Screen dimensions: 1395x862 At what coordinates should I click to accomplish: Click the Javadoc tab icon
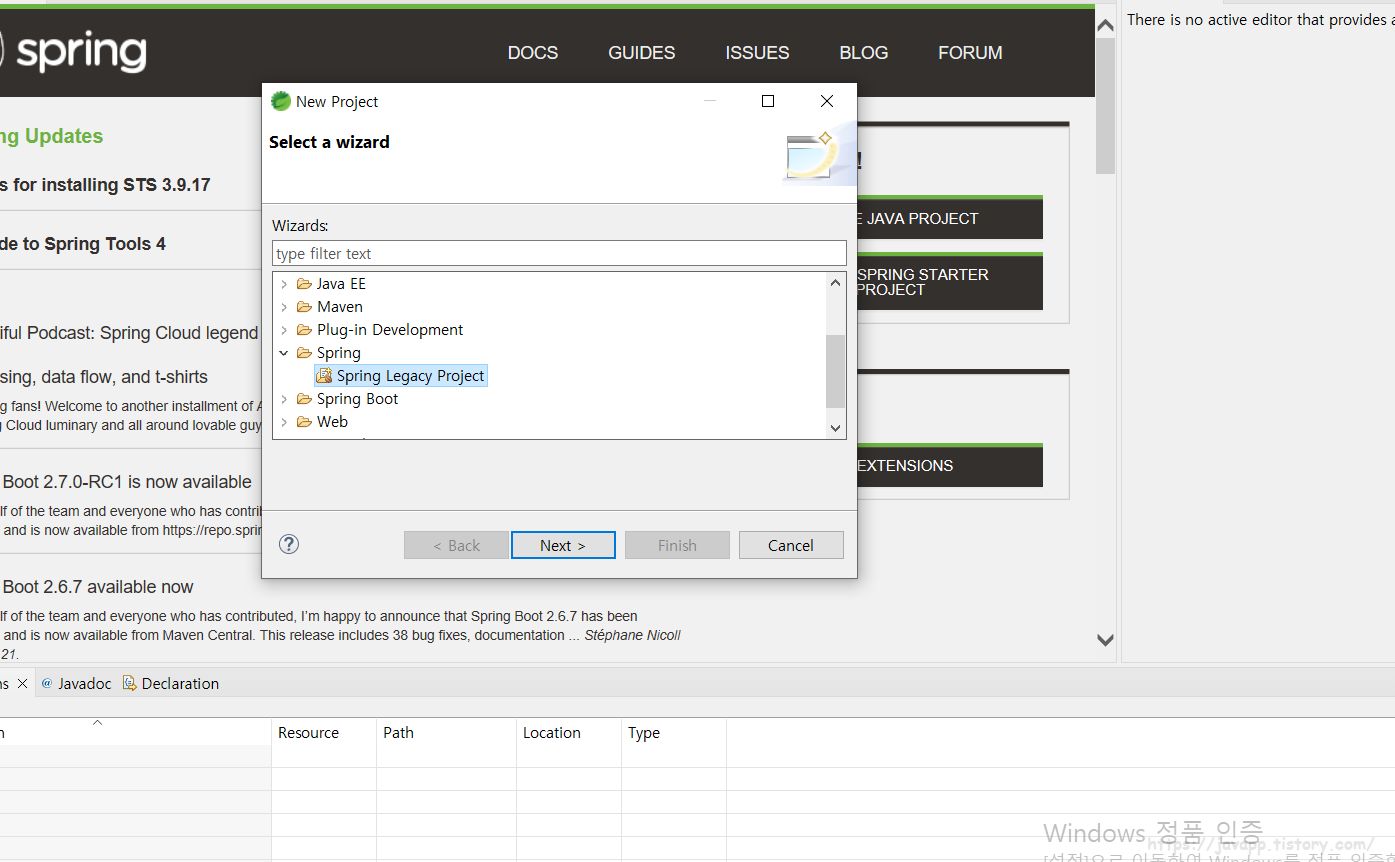click(x=47, y=683)
